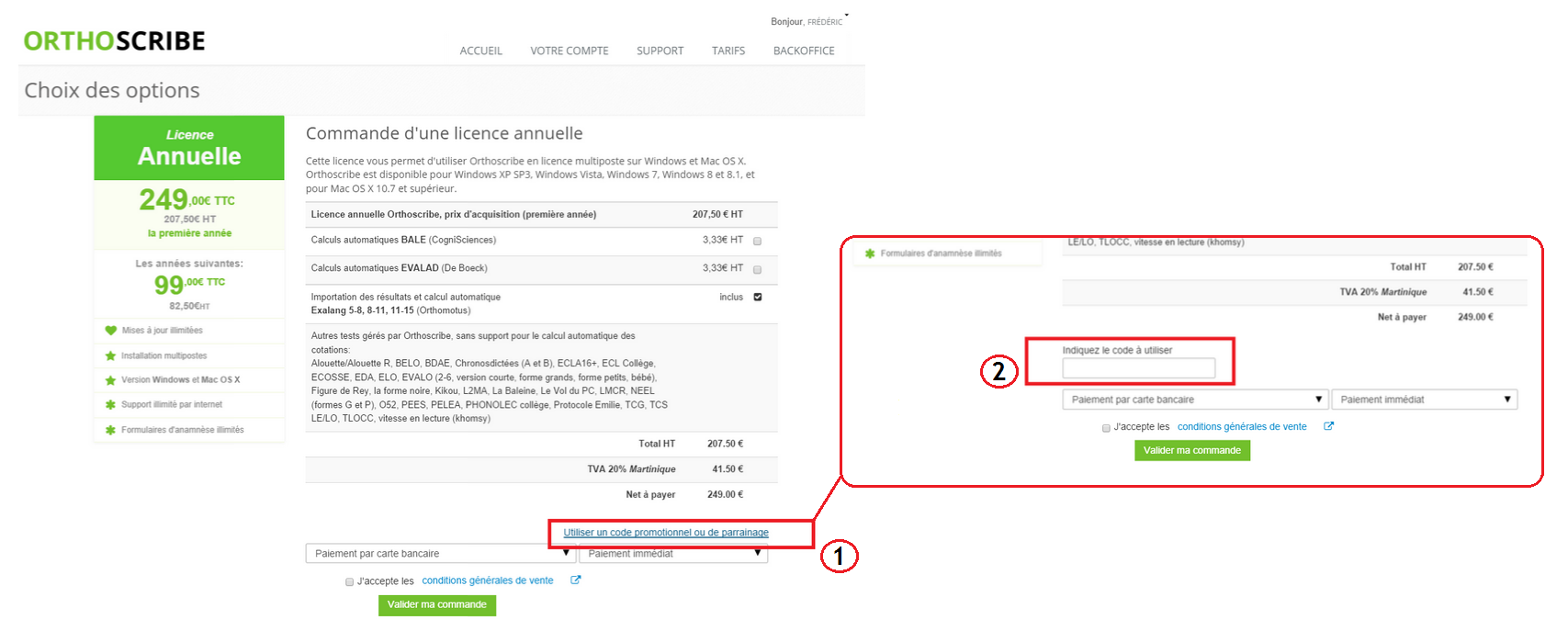Tick the Calculs automatiques EVALAD checkbox
This screenshot has width=1568, height=631.
coord(757,269)
